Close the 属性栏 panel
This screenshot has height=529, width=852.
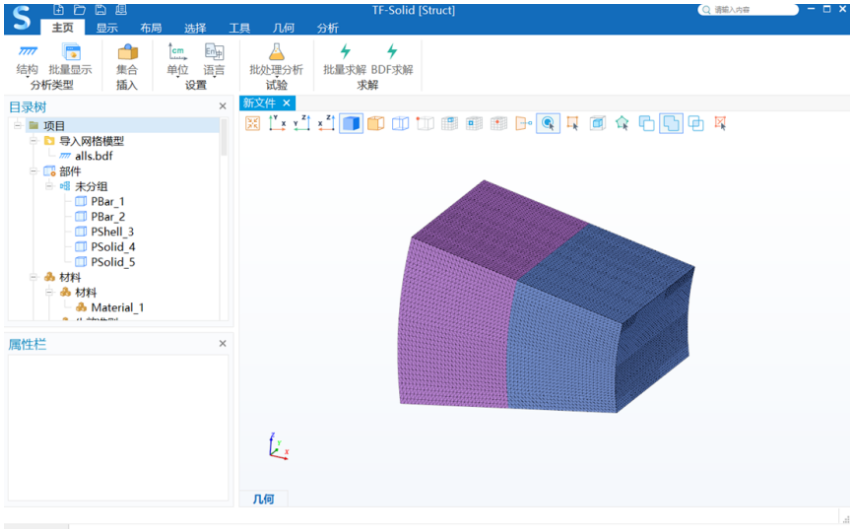[x=222, y=343]
